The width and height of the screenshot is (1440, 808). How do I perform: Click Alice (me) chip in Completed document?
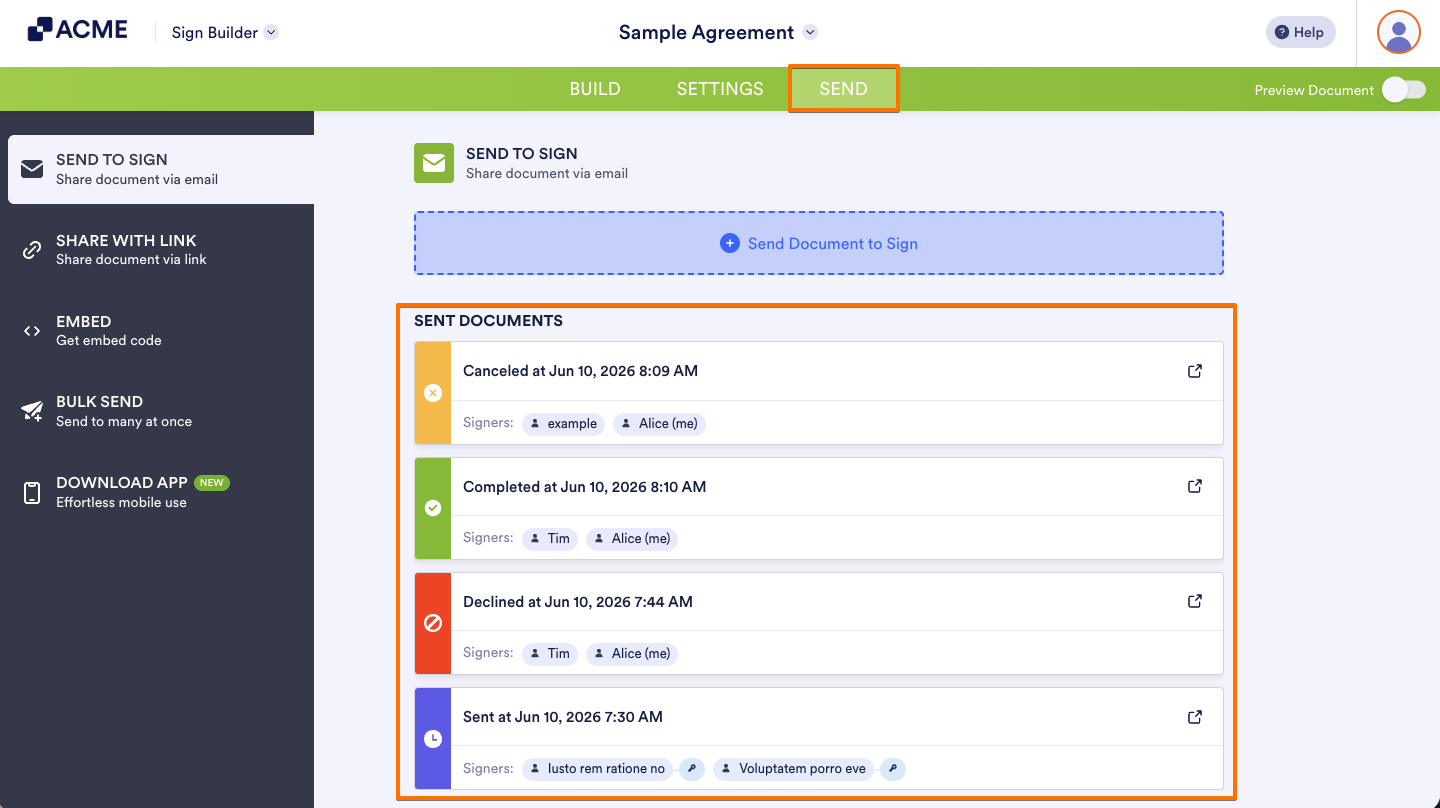click(632, 538)
